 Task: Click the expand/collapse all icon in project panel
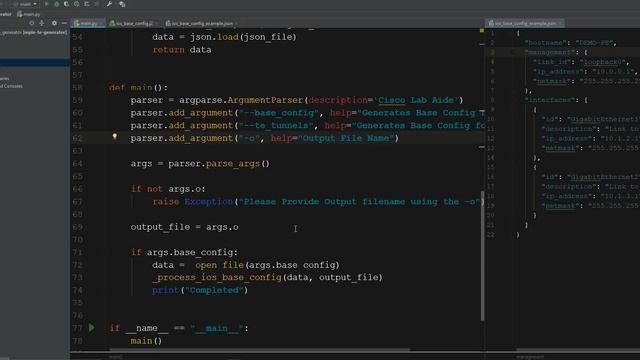[42, 23]
